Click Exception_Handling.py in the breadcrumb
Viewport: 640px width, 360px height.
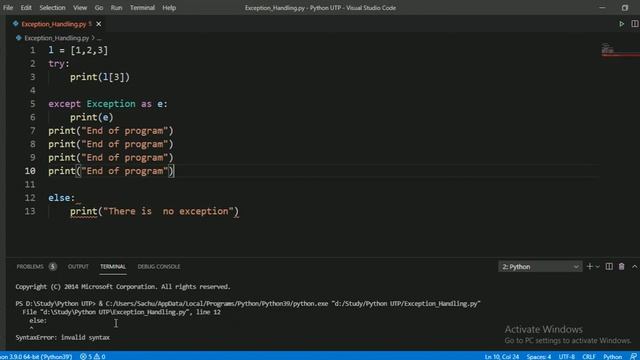coord(56,38)
